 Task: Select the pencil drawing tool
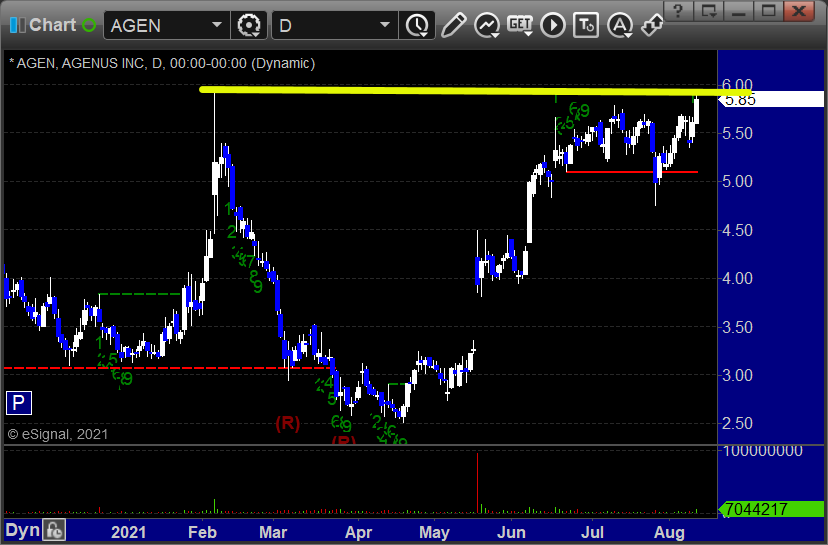tap(453, 25)
